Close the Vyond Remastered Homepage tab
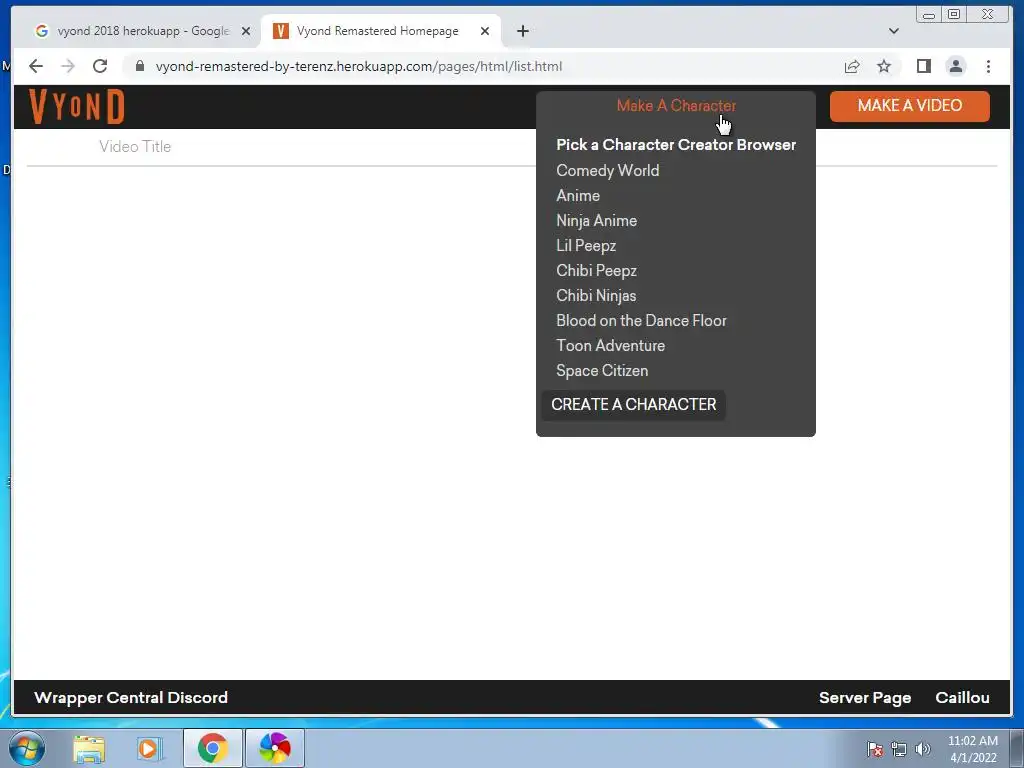The image size is (1024, 768). tap(485, 31)
